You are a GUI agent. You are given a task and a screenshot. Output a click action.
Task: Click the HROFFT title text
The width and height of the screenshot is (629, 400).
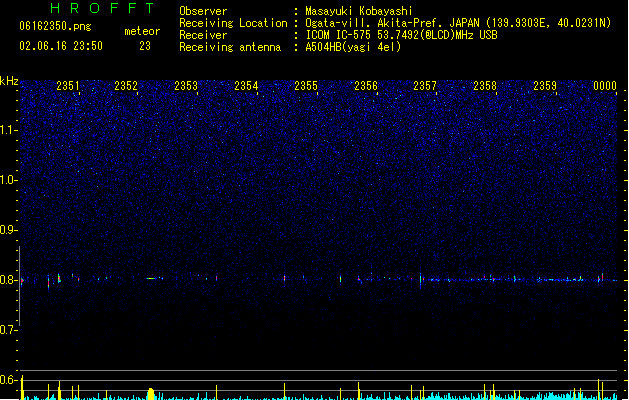pos(103,8)
